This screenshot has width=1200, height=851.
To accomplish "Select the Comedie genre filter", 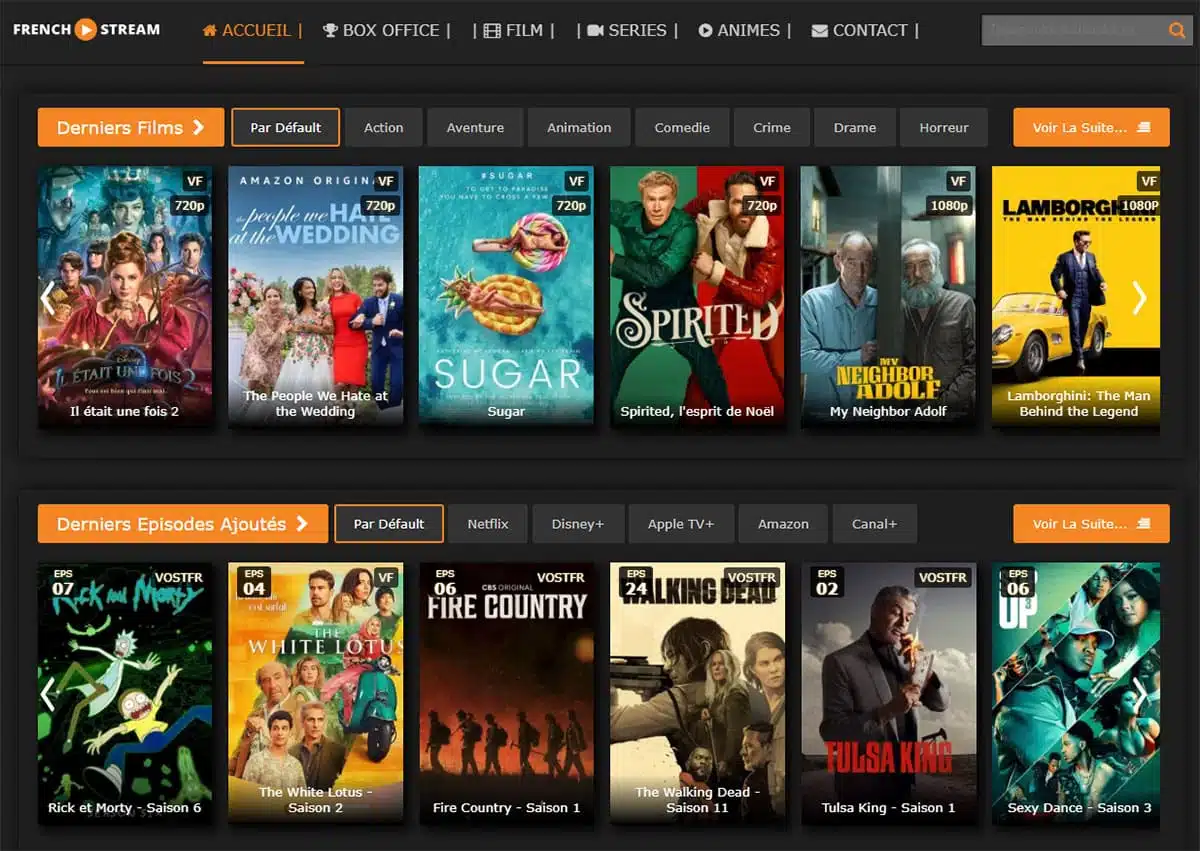I will [x=682, y=127].
